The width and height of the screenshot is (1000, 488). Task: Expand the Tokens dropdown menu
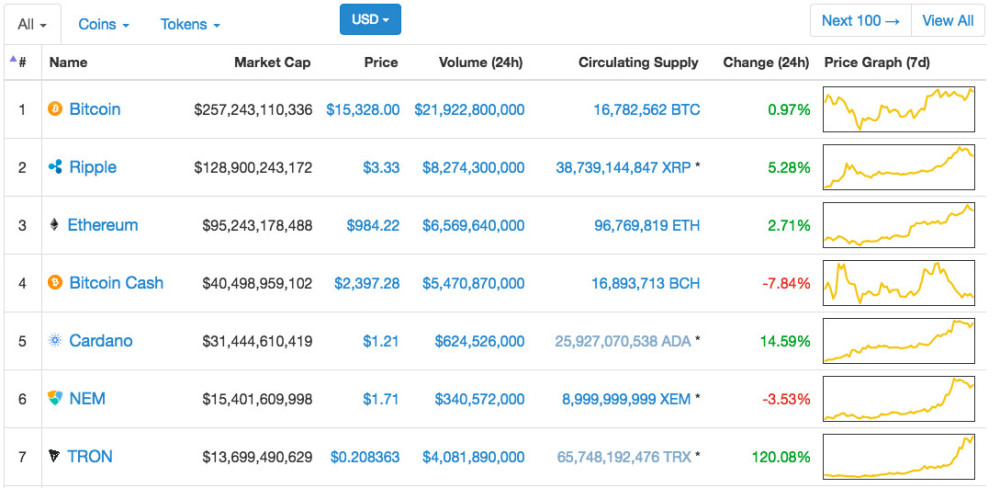(x=190, y=24)
